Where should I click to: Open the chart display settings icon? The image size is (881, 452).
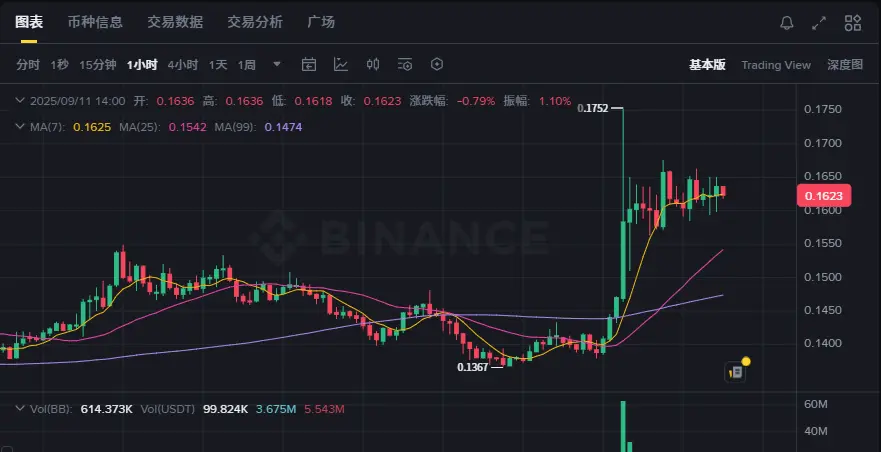tap(405, 65)
